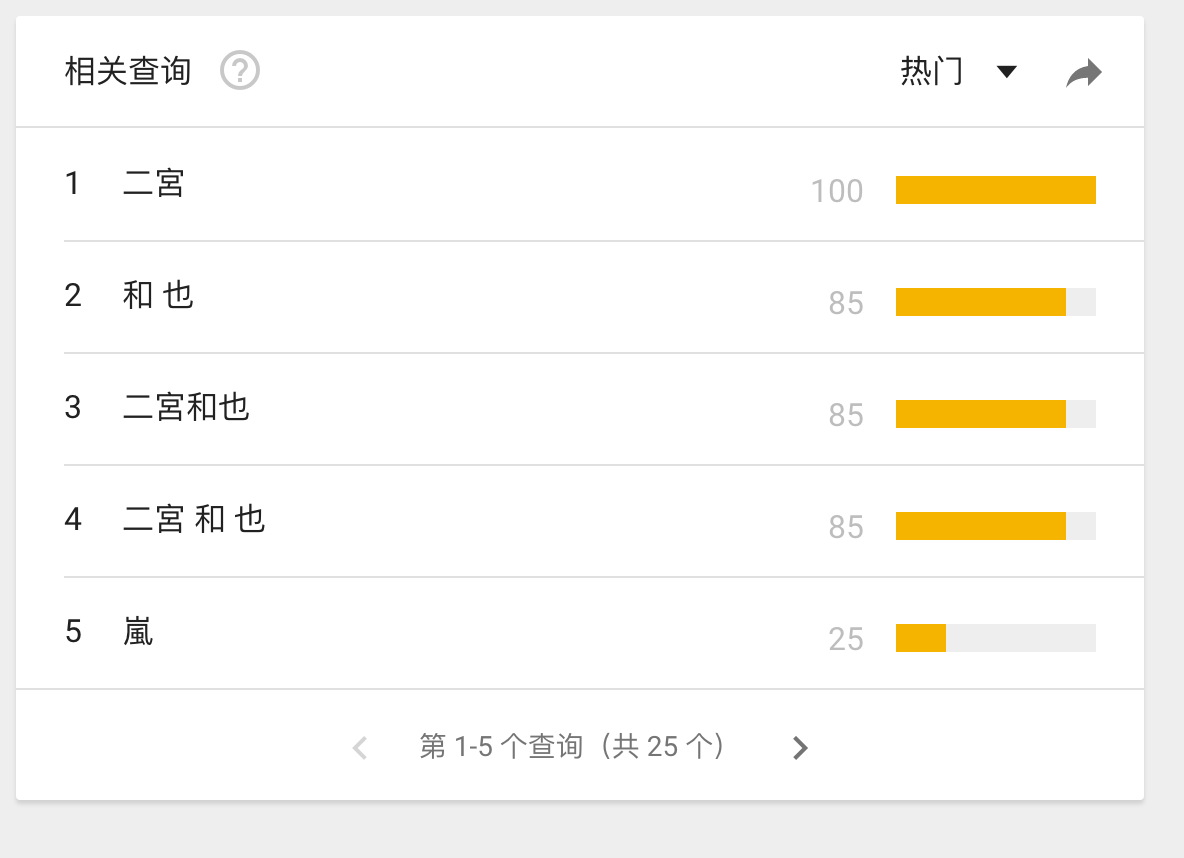Click the dropdown triangle next to 热门

point(1007,72)
